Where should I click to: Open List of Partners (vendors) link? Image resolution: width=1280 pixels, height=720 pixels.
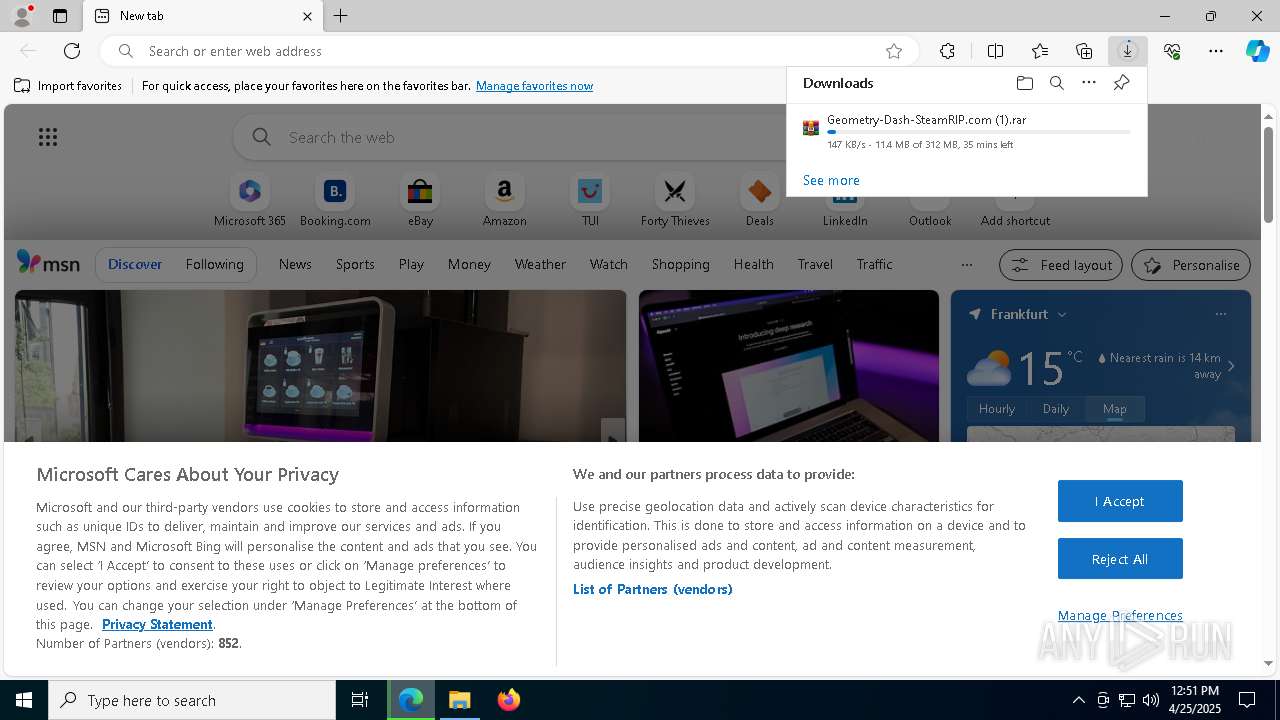653,589
